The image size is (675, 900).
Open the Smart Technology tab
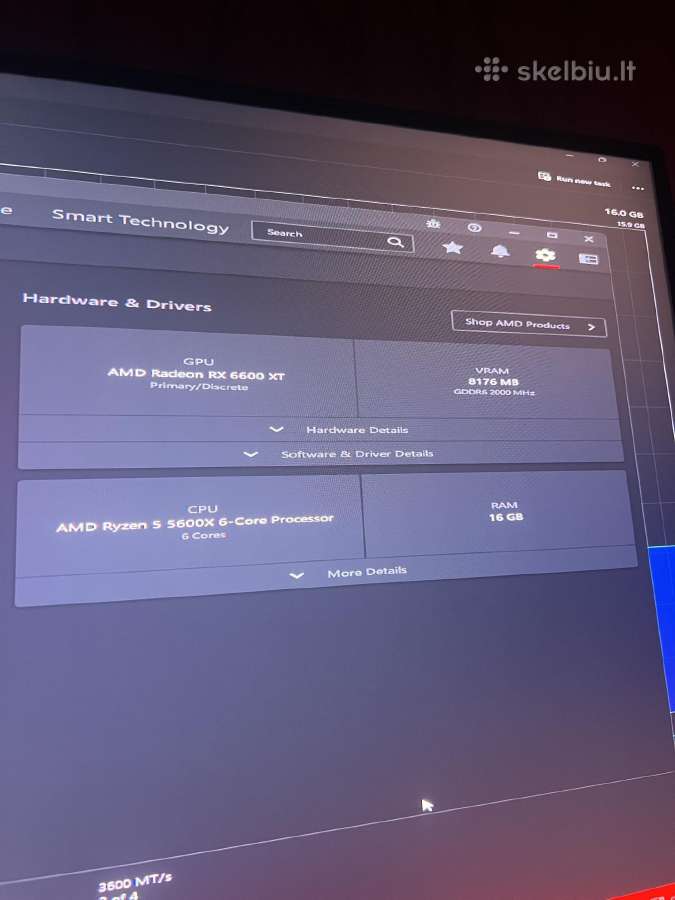[x=140, y=221]
